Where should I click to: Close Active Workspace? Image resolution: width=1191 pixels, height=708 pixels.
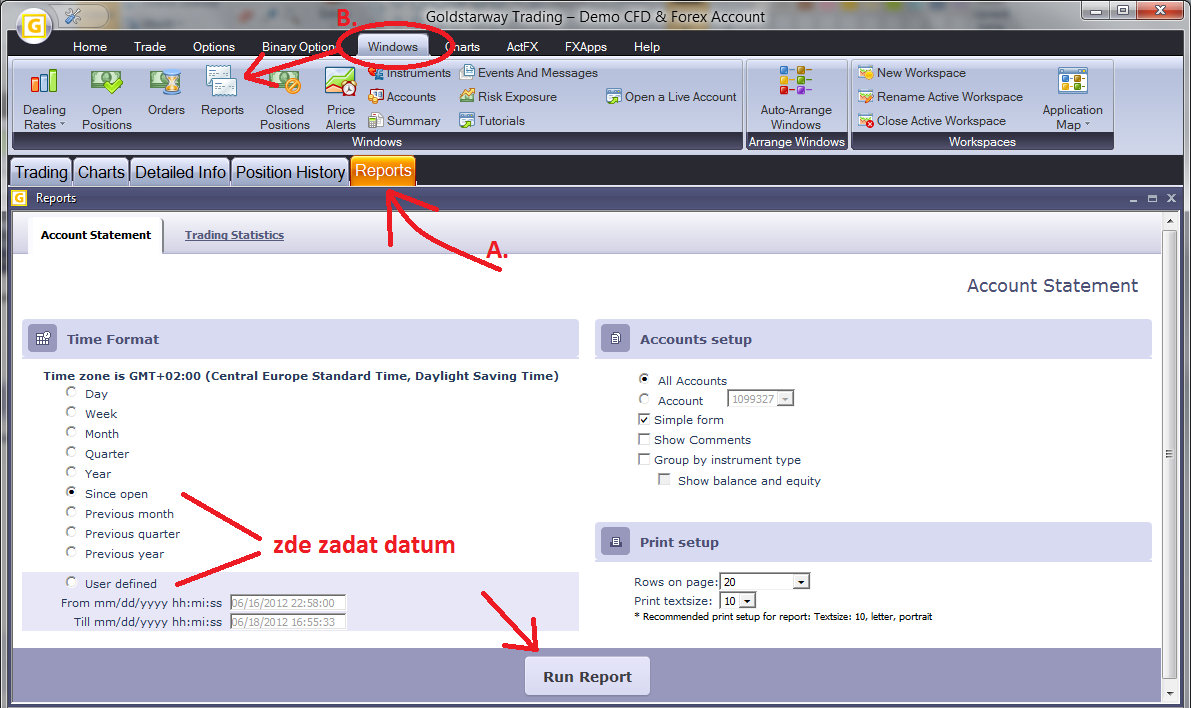tap(932, 120)
